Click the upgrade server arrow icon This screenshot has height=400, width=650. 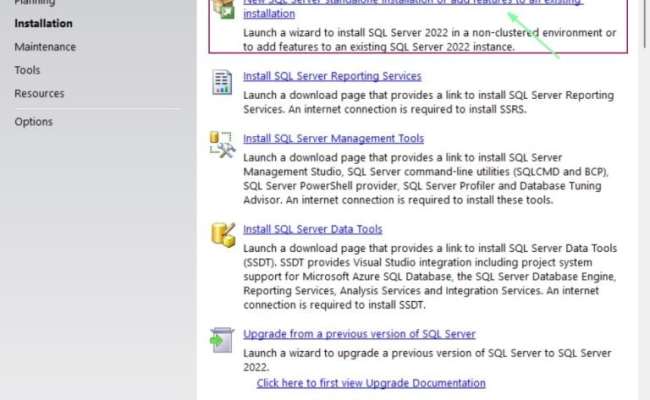point(222,340)
